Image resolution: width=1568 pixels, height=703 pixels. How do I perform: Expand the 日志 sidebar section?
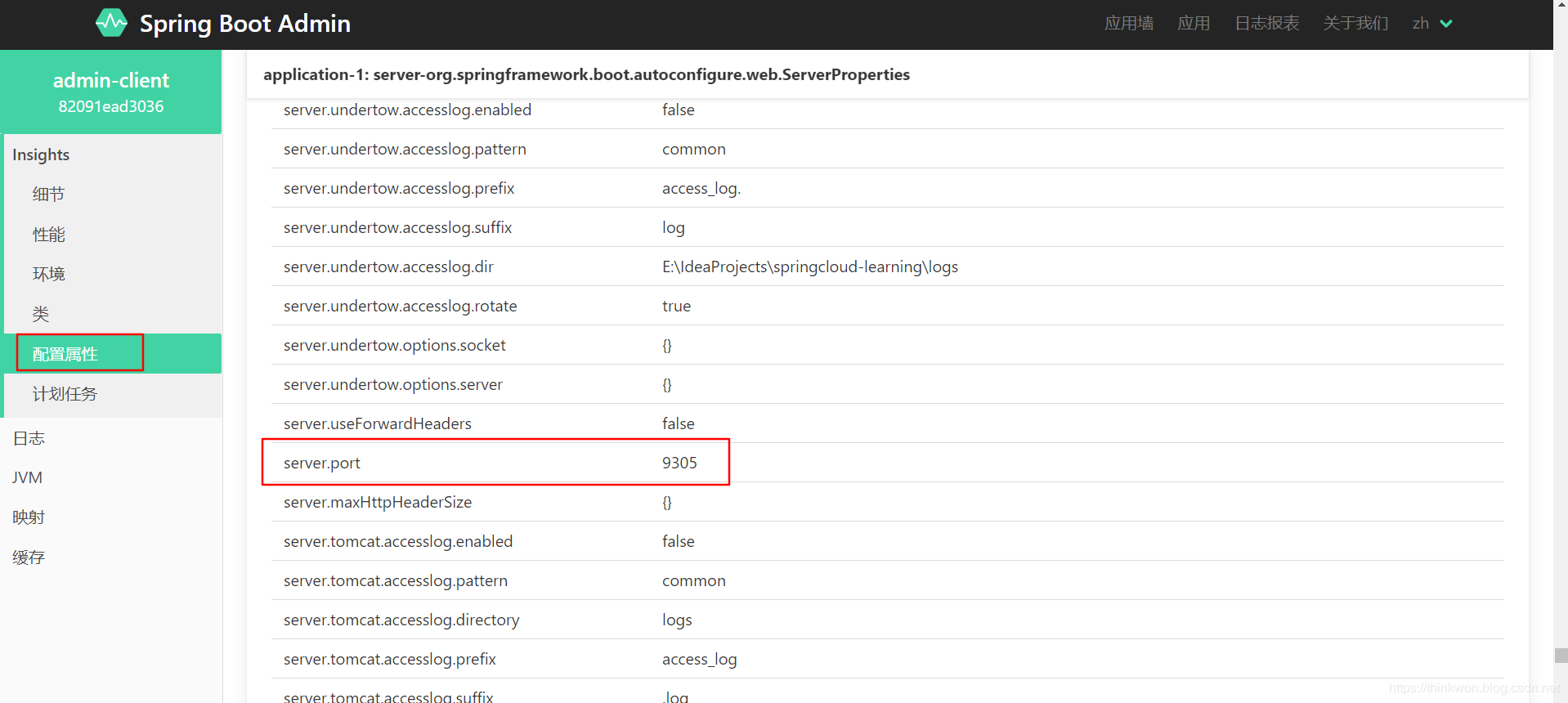click(x=29, y=438)
